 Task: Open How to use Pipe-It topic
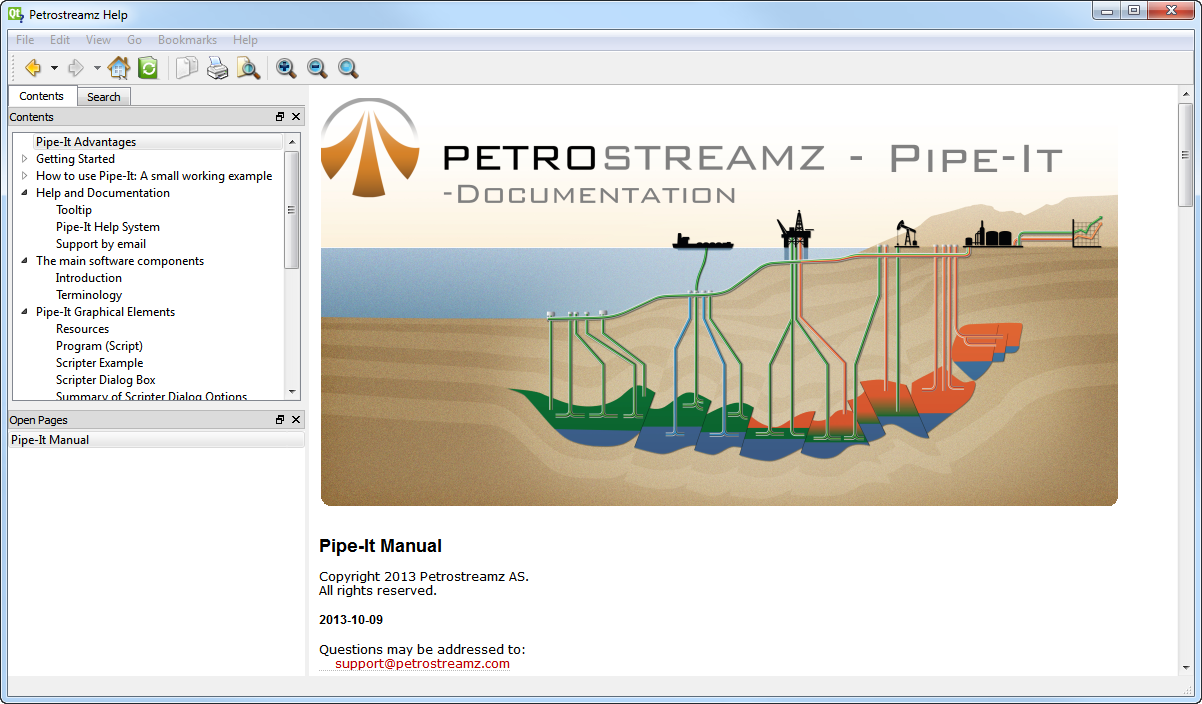(154, 176)
